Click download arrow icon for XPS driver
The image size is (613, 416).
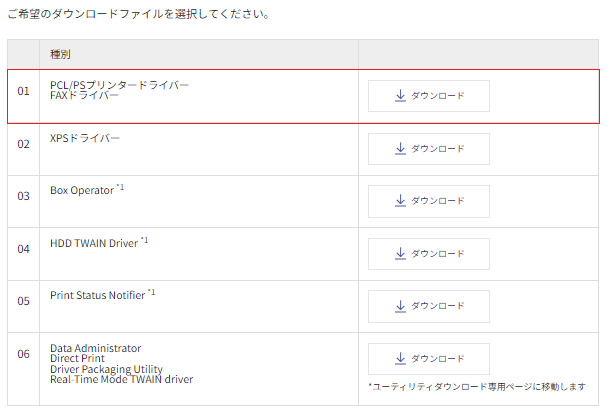coord(400,149)
